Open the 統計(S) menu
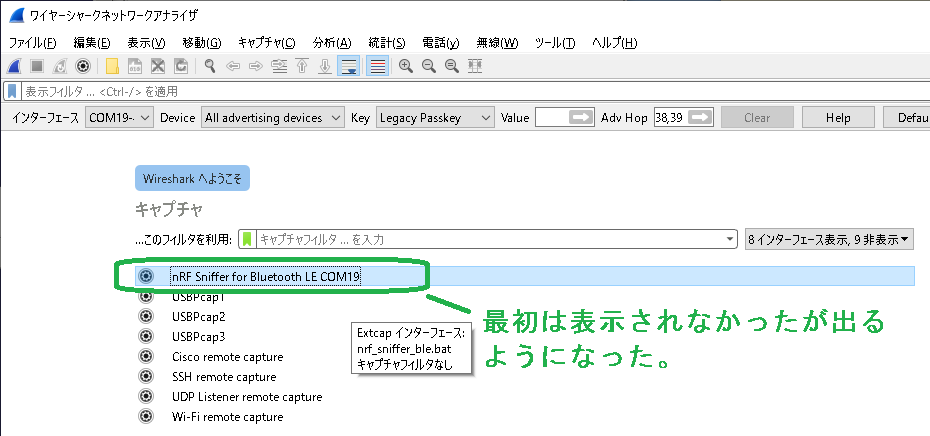Viewport: 930px width, 436px height. tap(387, 43)
